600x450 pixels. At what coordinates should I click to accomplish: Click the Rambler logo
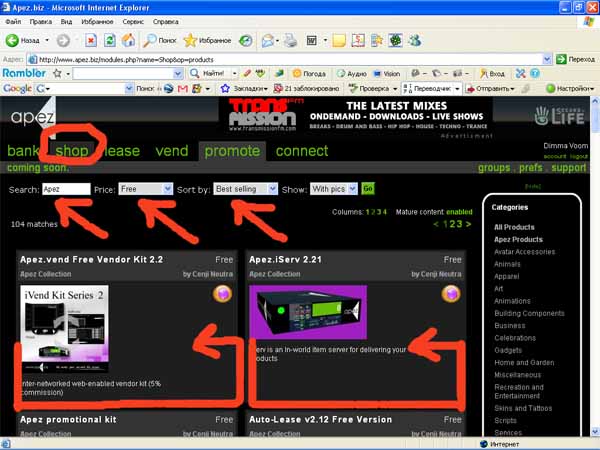(24, 73)
